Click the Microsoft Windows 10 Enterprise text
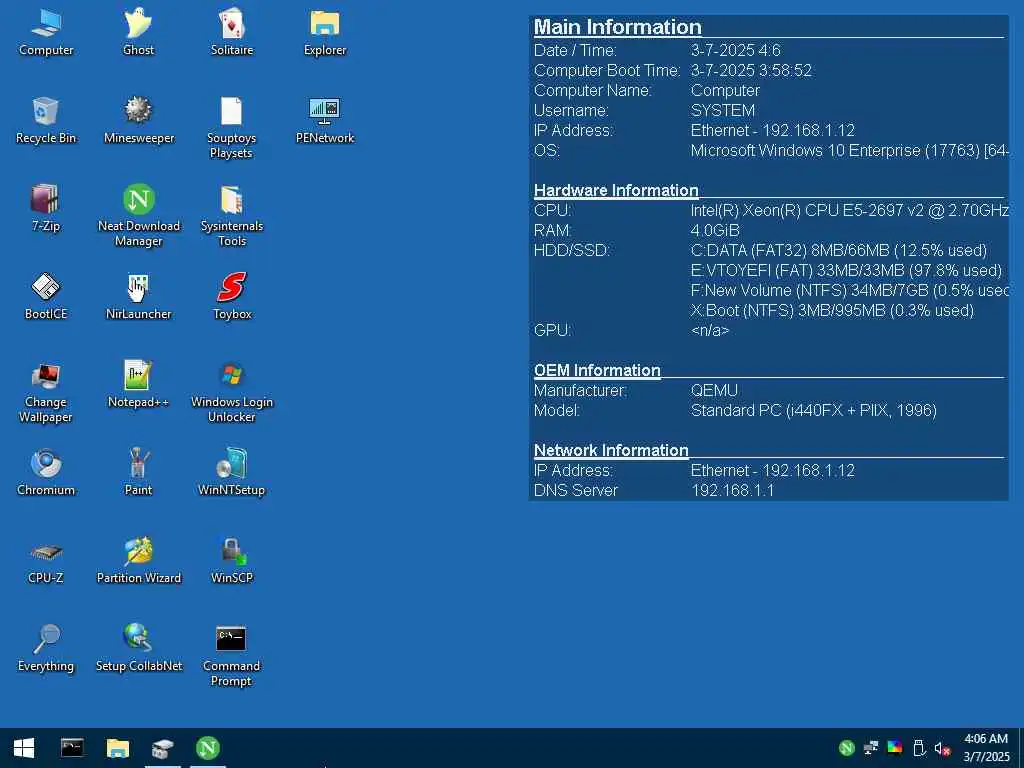 point(850,150)
